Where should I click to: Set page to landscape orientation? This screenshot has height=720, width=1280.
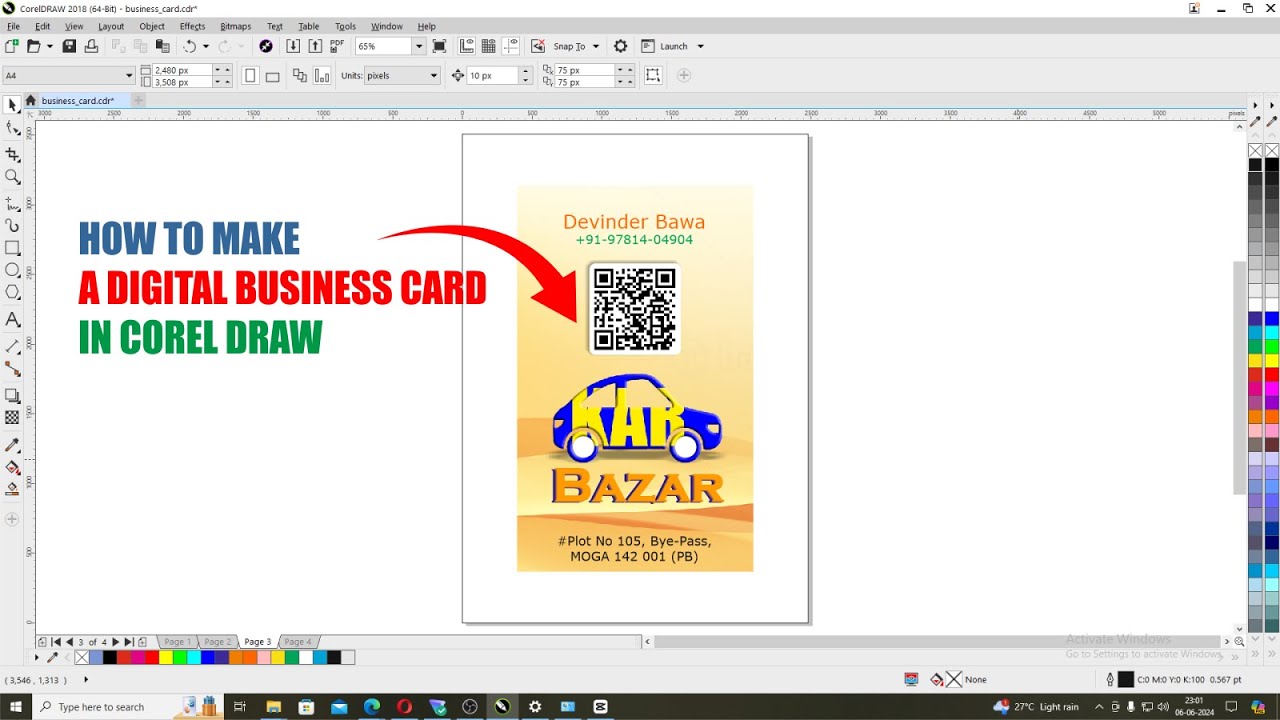pyautogui.click(x=272, y=75)
